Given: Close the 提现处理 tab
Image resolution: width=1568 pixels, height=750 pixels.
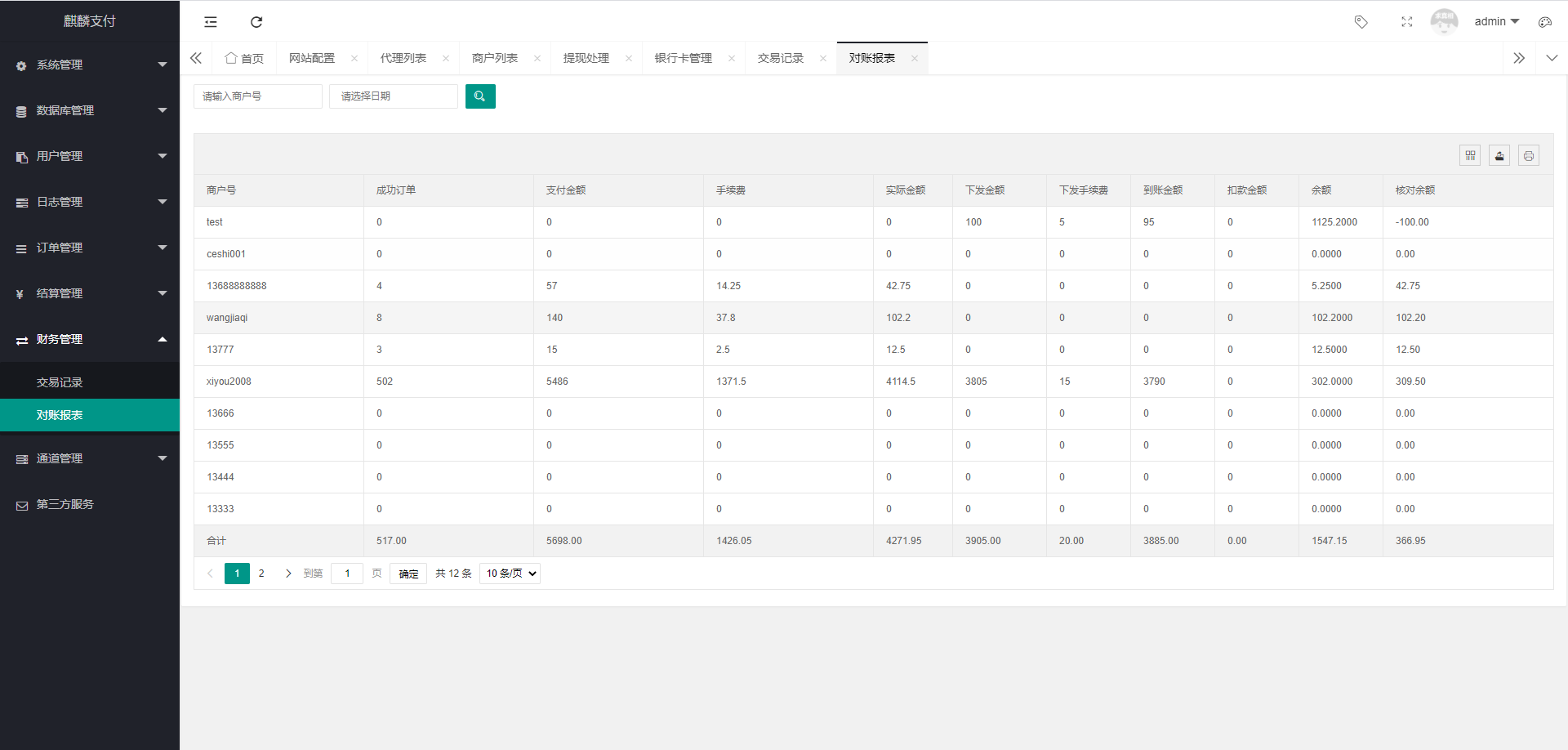Looking at the screenshot, I should point(629,58).
